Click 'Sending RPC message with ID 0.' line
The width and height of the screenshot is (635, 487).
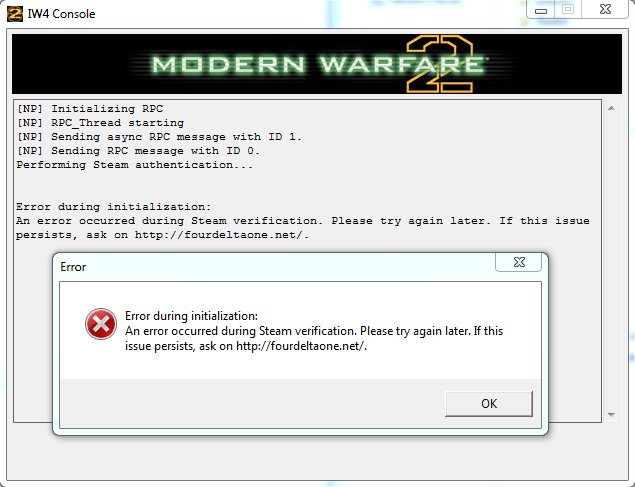tap(155, 151)
